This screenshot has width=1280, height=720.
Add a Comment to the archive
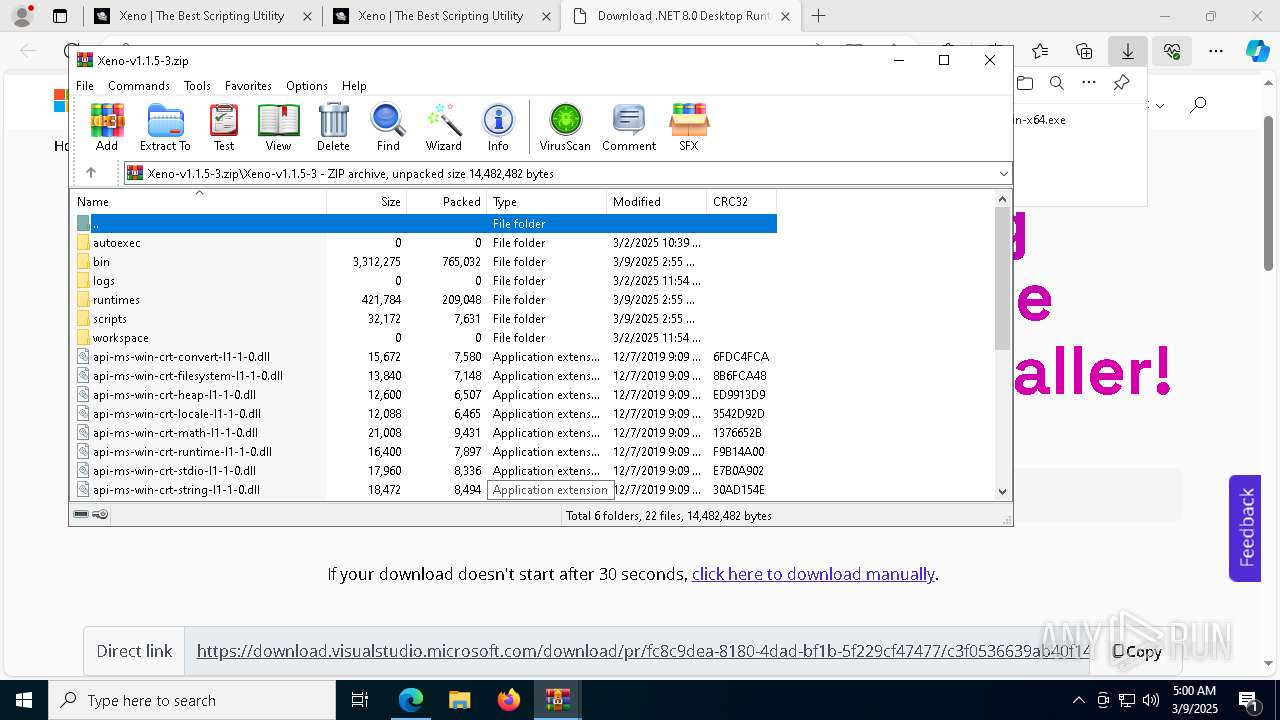pyautogui.click(x=629, y=127)
